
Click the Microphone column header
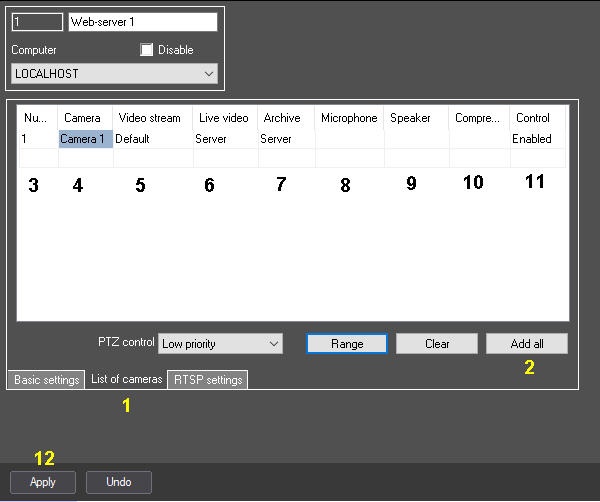[349, 118]
